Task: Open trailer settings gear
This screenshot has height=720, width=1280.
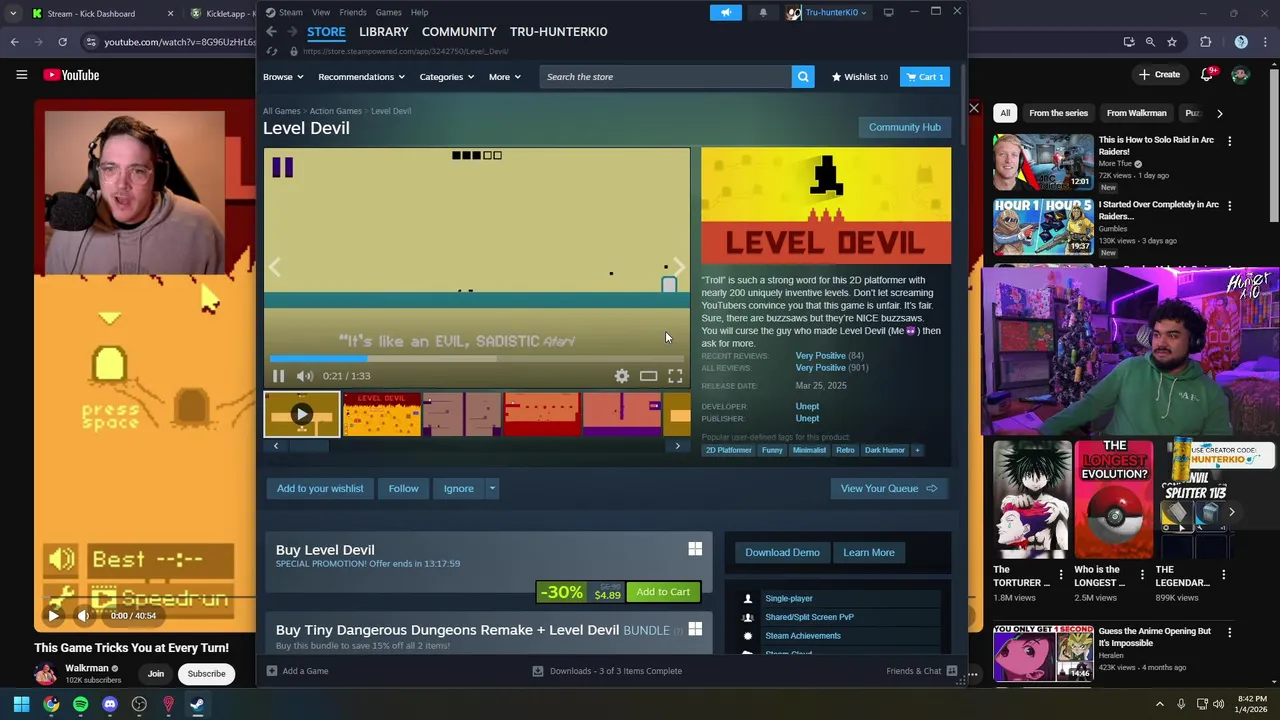Action: pos(622,376)
